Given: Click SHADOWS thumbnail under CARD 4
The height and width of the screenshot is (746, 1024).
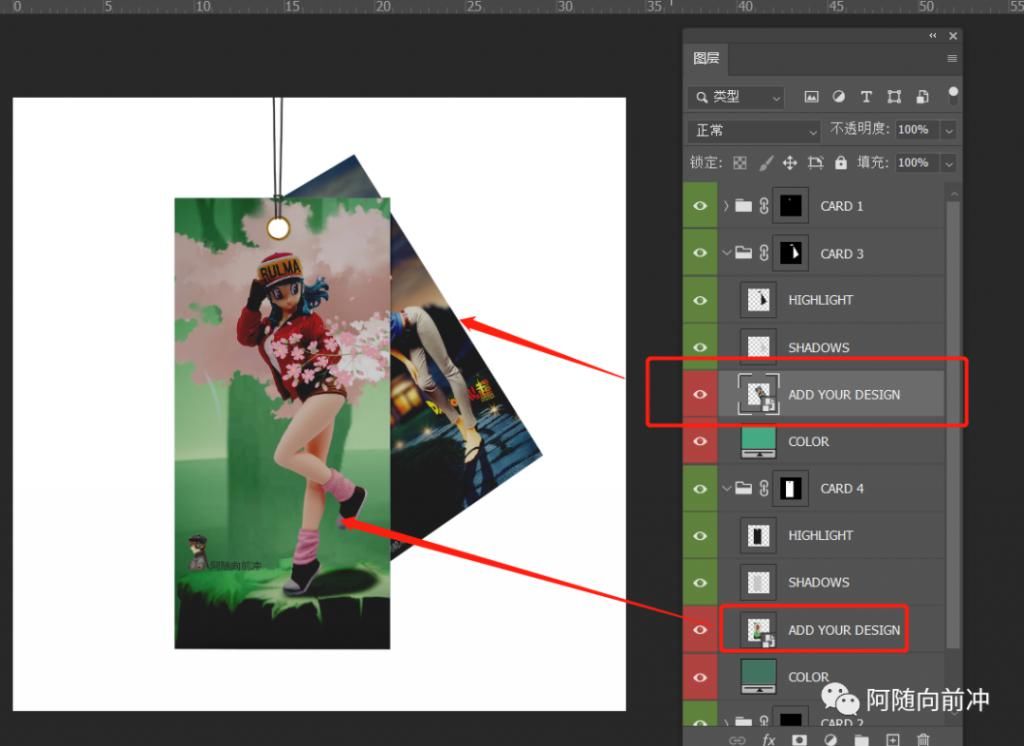Looking at the screenshot, I should pyautogui.click(x=758, y=583).
